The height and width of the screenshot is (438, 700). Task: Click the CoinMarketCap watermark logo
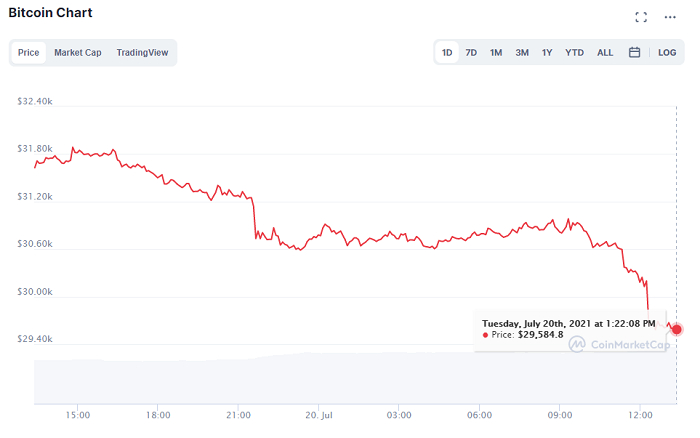(619, 344)
